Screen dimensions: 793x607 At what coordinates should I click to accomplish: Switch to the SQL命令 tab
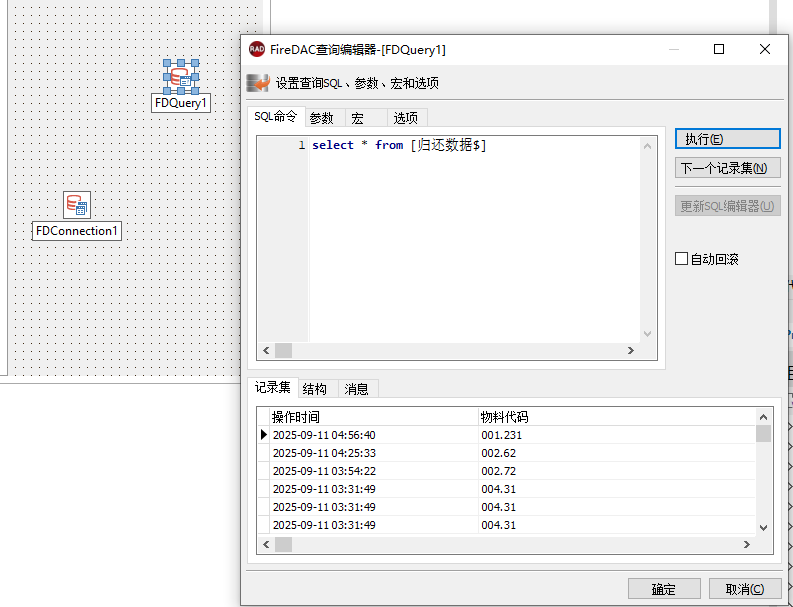click(276, 117)
